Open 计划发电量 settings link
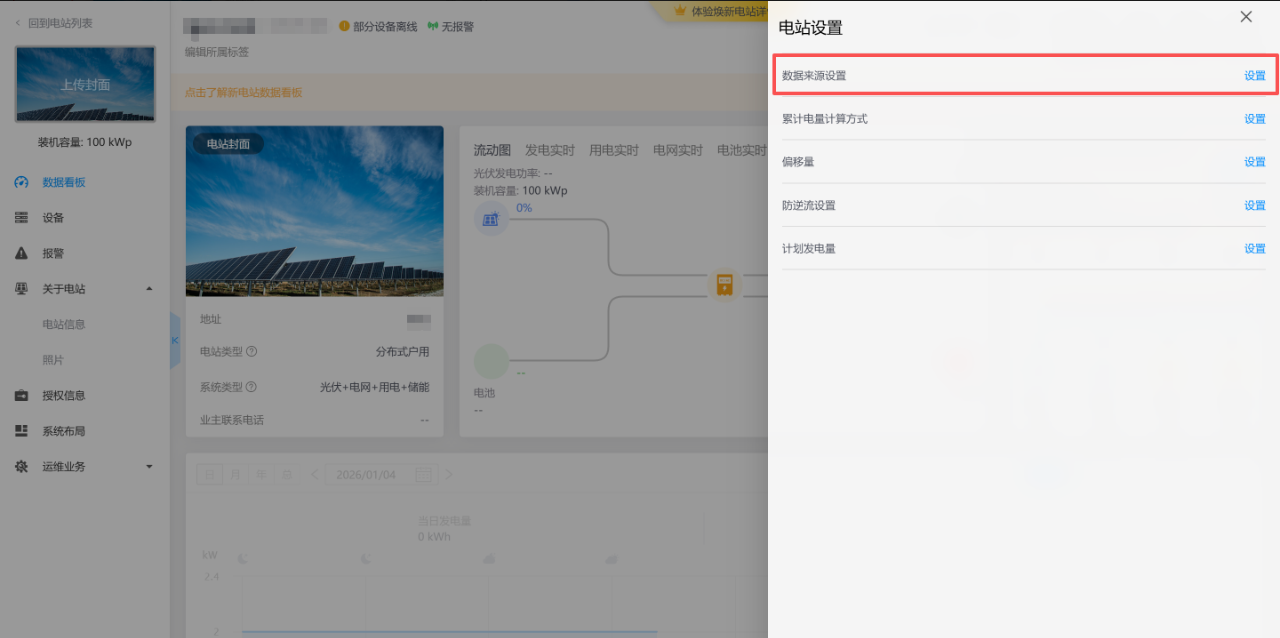The width and height of the screenshot is (1280, 638). click(1254, 249)
